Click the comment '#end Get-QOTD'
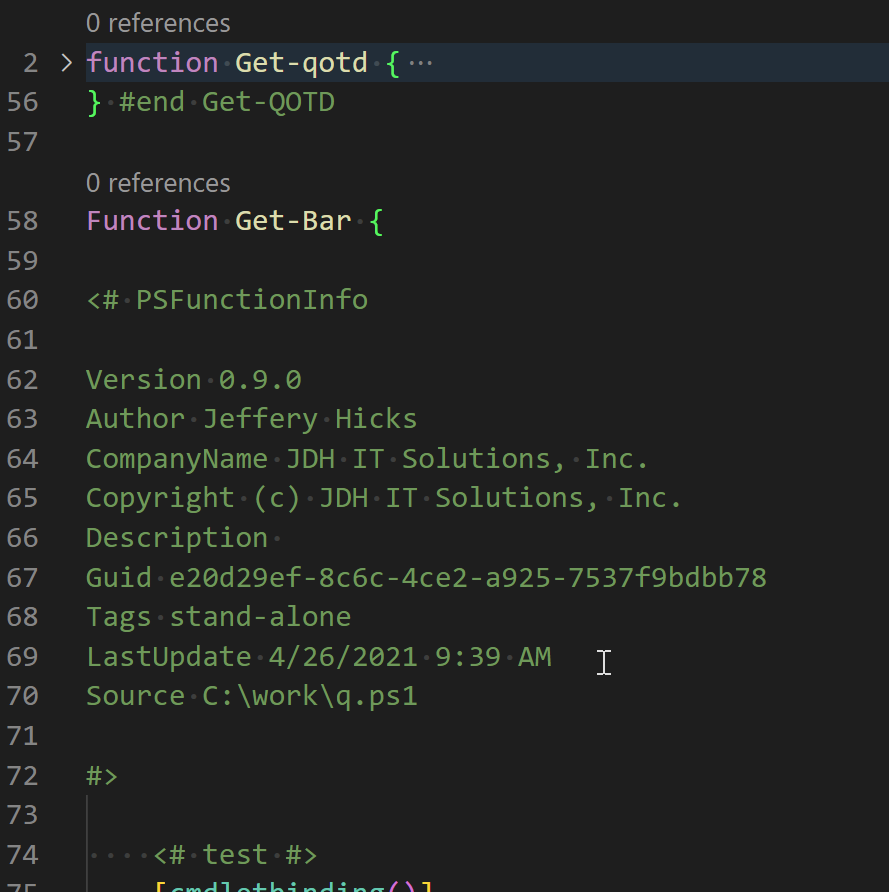This screenshot has height=892, width=889. coord(226,102)
